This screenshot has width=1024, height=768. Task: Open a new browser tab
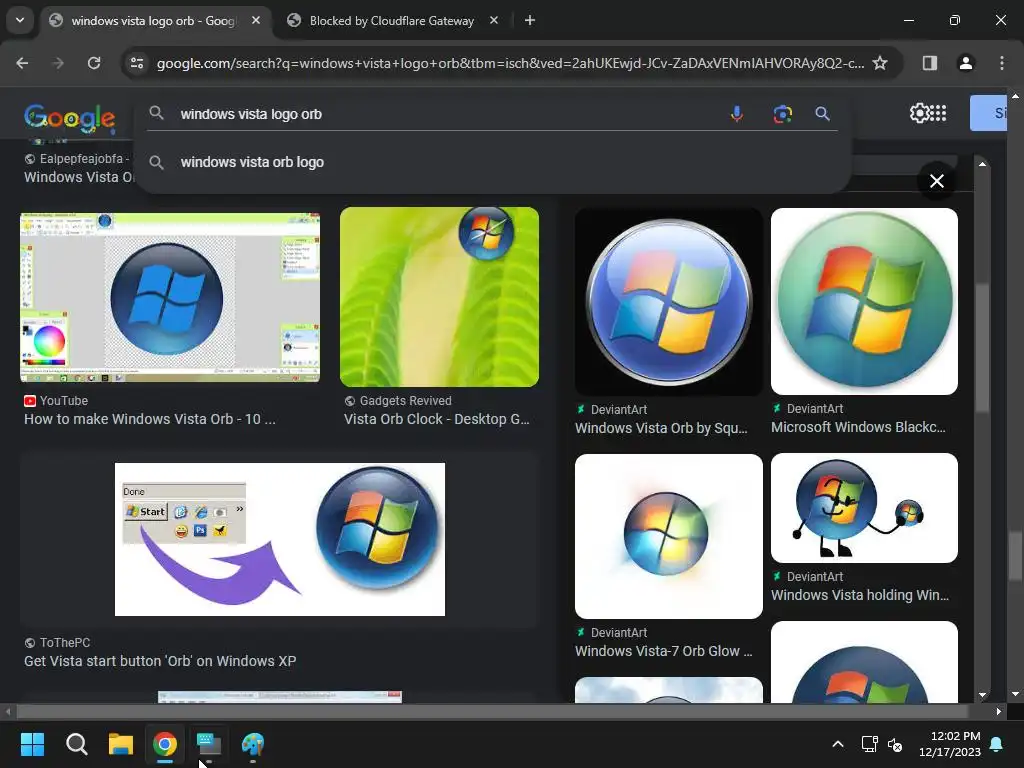pyautogui.click(x=530, y=20)
